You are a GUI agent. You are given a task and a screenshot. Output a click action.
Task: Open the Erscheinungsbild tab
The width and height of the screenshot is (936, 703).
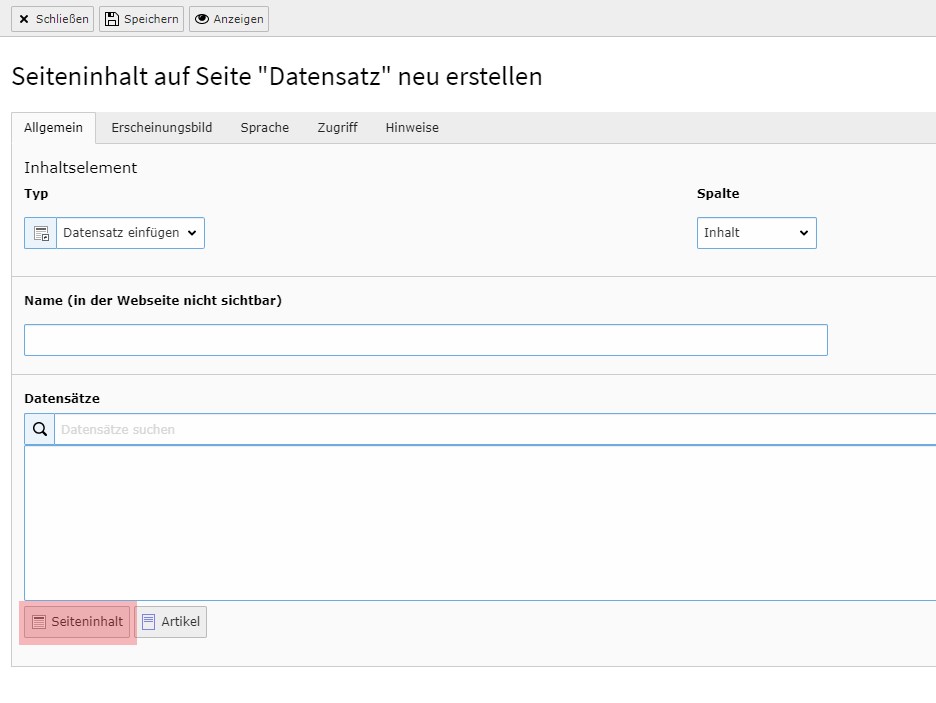161,128
